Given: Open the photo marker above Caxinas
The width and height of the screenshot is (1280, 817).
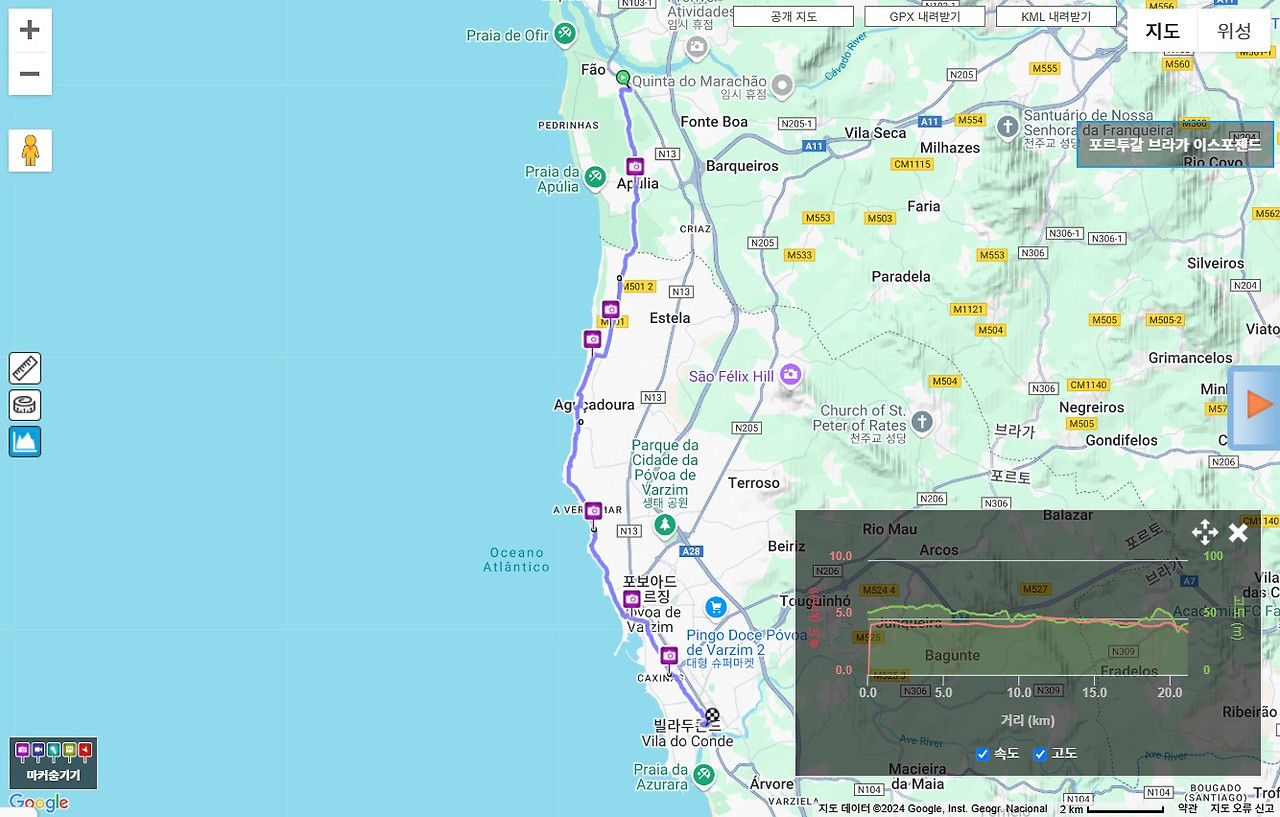Looking at the screenshot, I should click(669, 655).
